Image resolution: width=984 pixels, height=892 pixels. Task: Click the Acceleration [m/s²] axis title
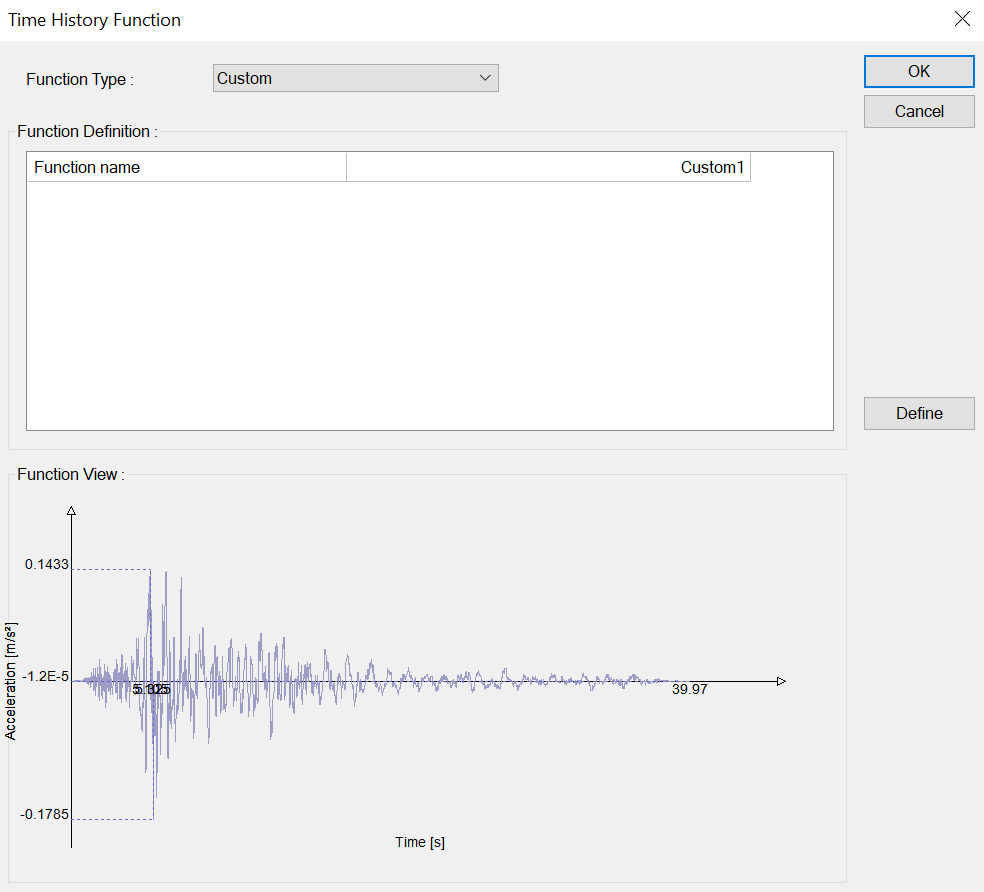pyautogui.click(x=11, y=680)
